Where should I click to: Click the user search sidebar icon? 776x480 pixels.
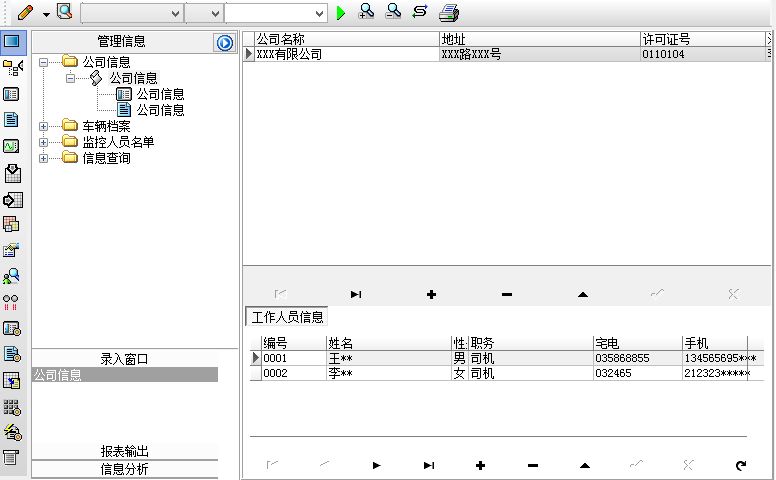click(x=11, y=276)
